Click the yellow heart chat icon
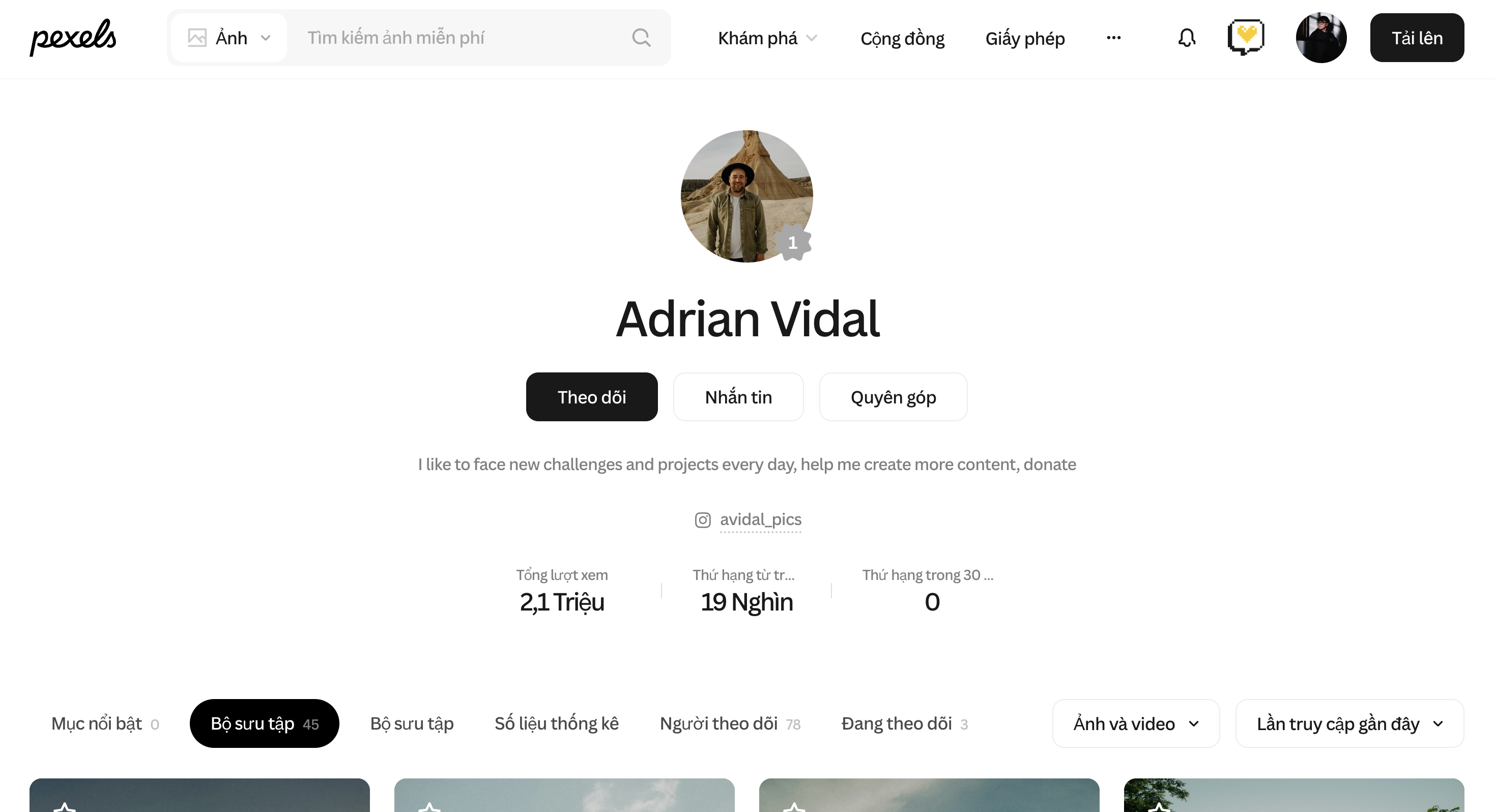The height and width of the screenshot is (812, 1495). coord(1246,38)
